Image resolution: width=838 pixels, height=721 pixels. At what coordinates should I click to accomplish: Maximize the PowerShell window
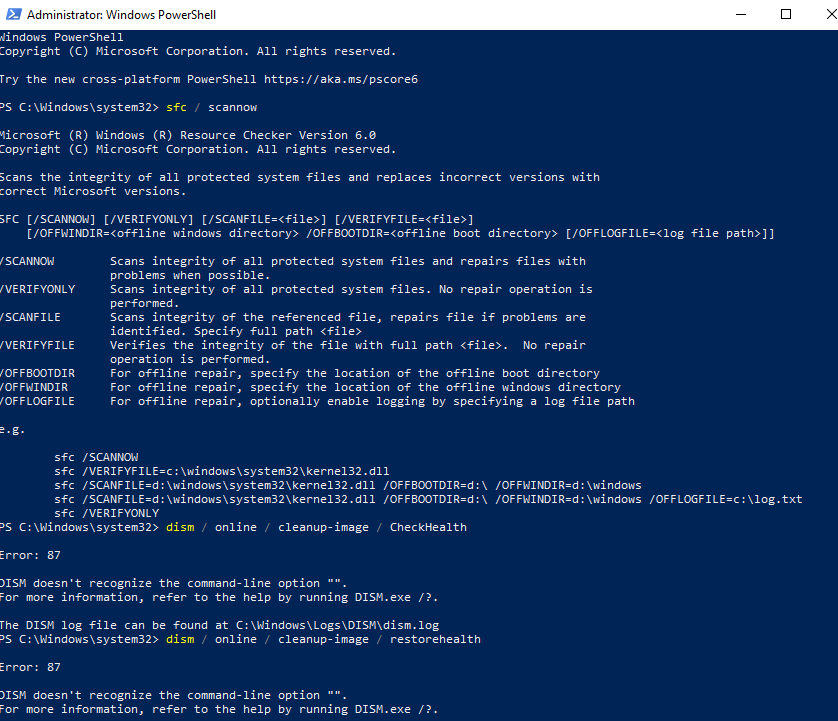[x=786, y=14]
